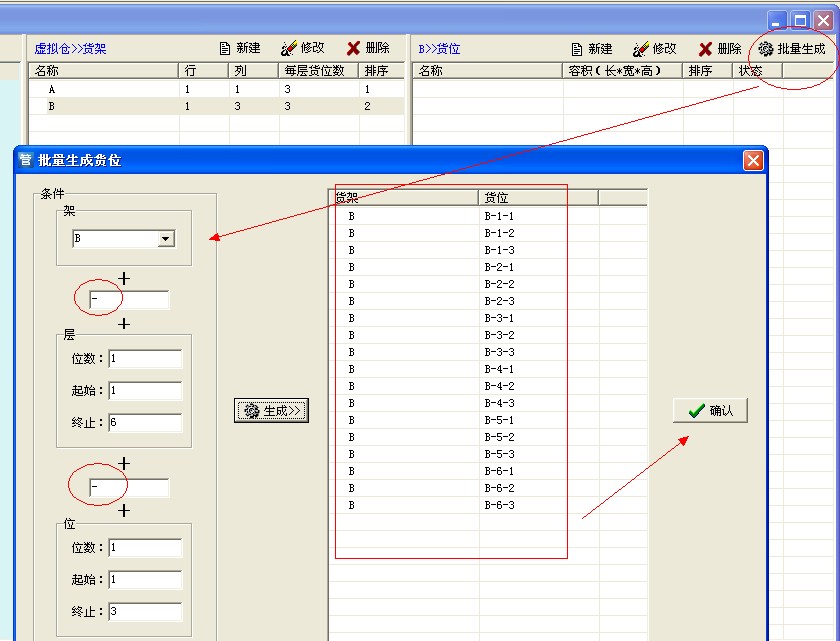Click the 行 column header
Screen dimensions: 840x641
pos(204,71)
